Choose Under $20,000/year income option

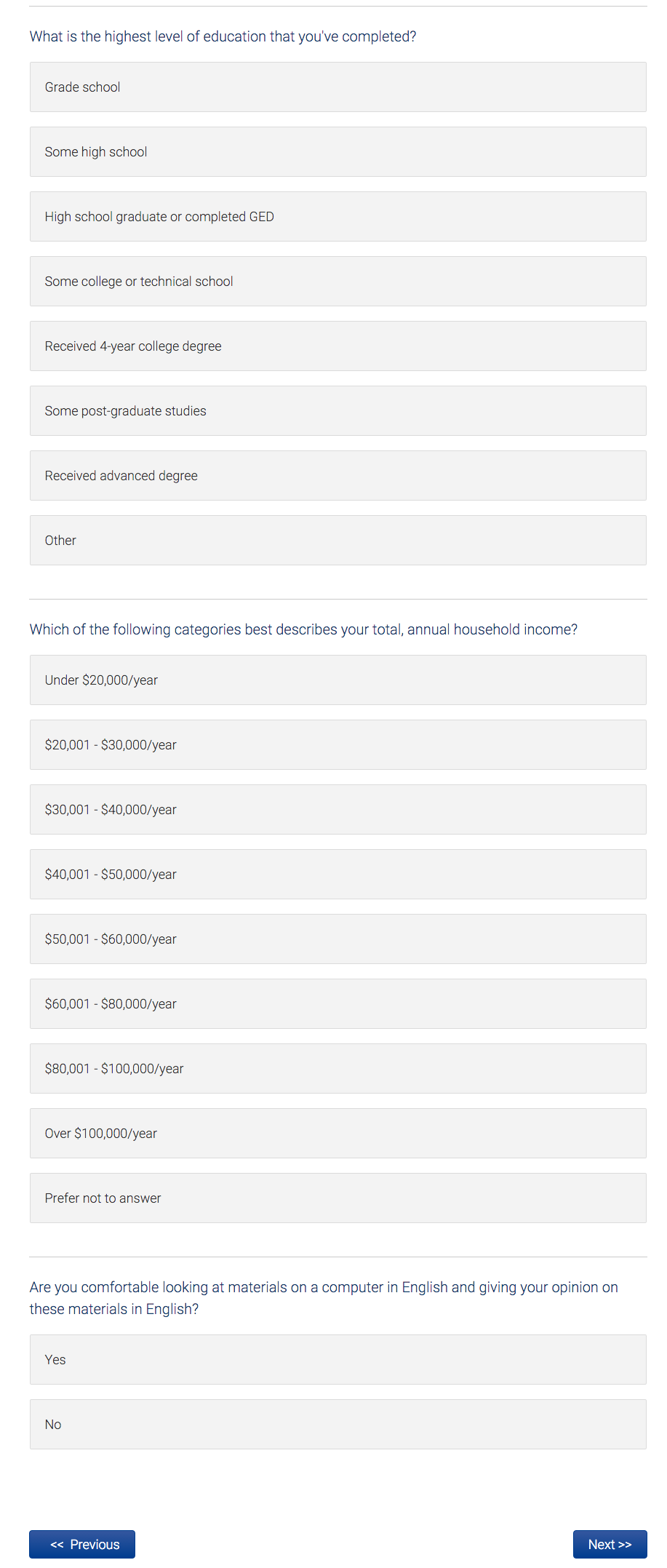[338, 680]
